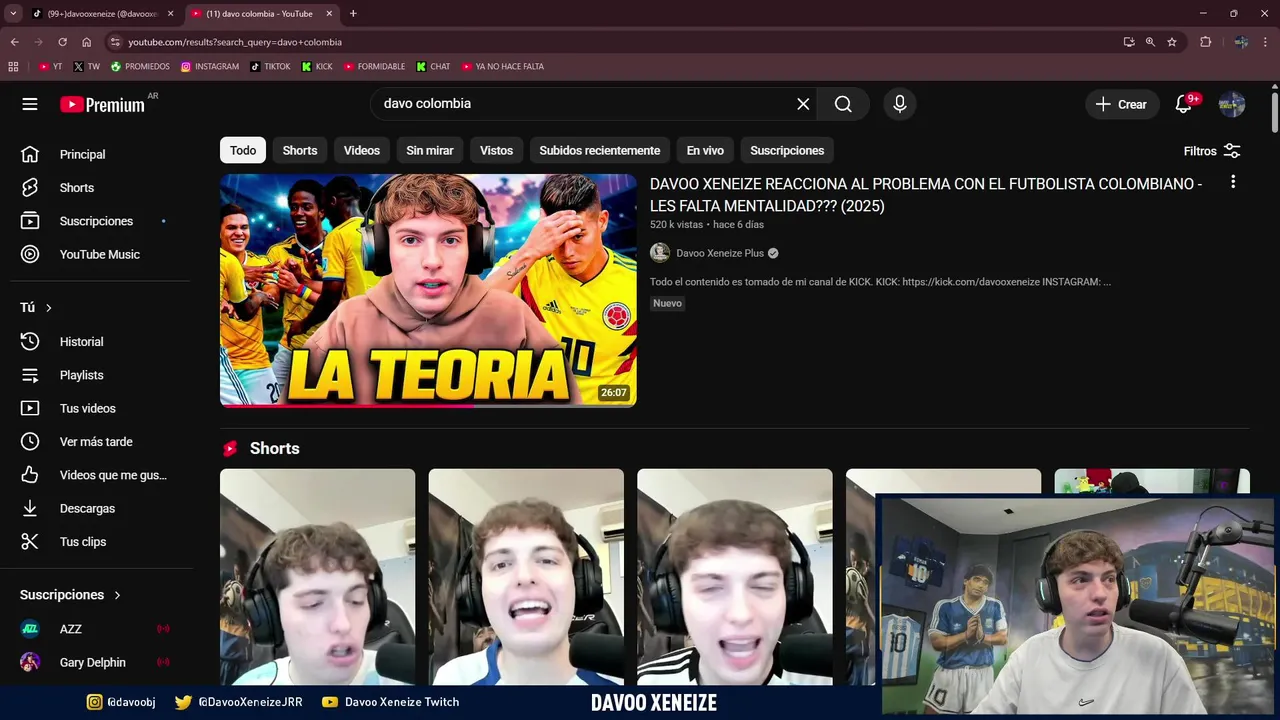The image size is (1280, 720).
Task: Click the YouTube Premium logo
Action: pos(102,104)
